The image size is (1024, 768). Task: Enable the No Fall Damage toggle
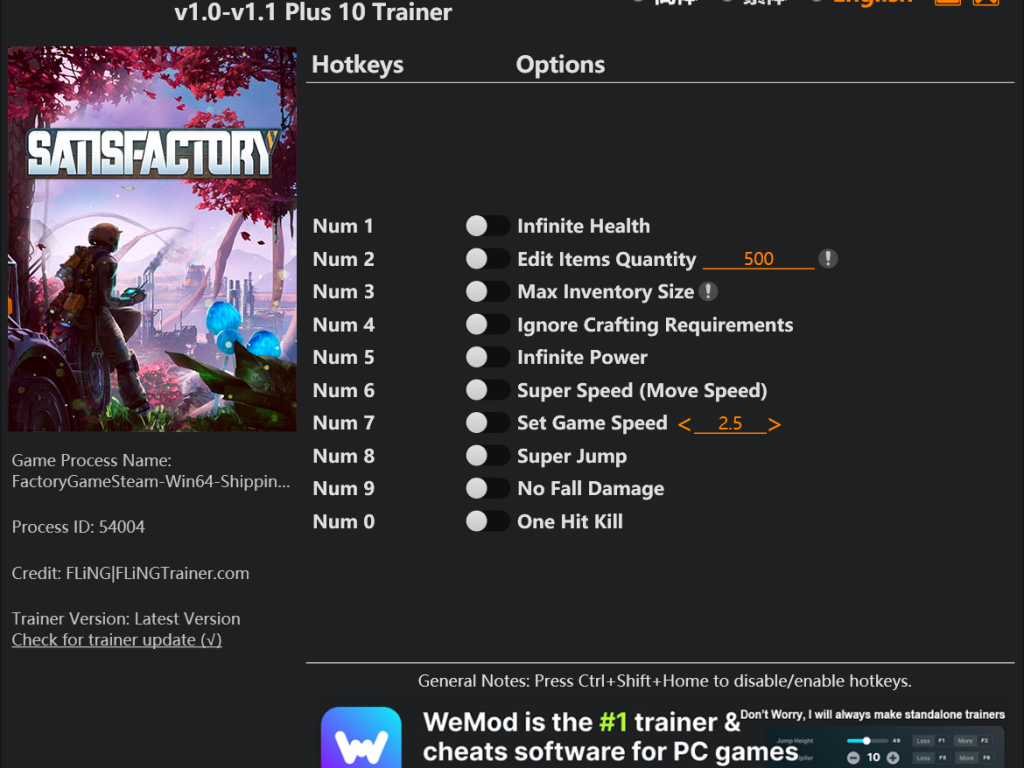[487, 488]
